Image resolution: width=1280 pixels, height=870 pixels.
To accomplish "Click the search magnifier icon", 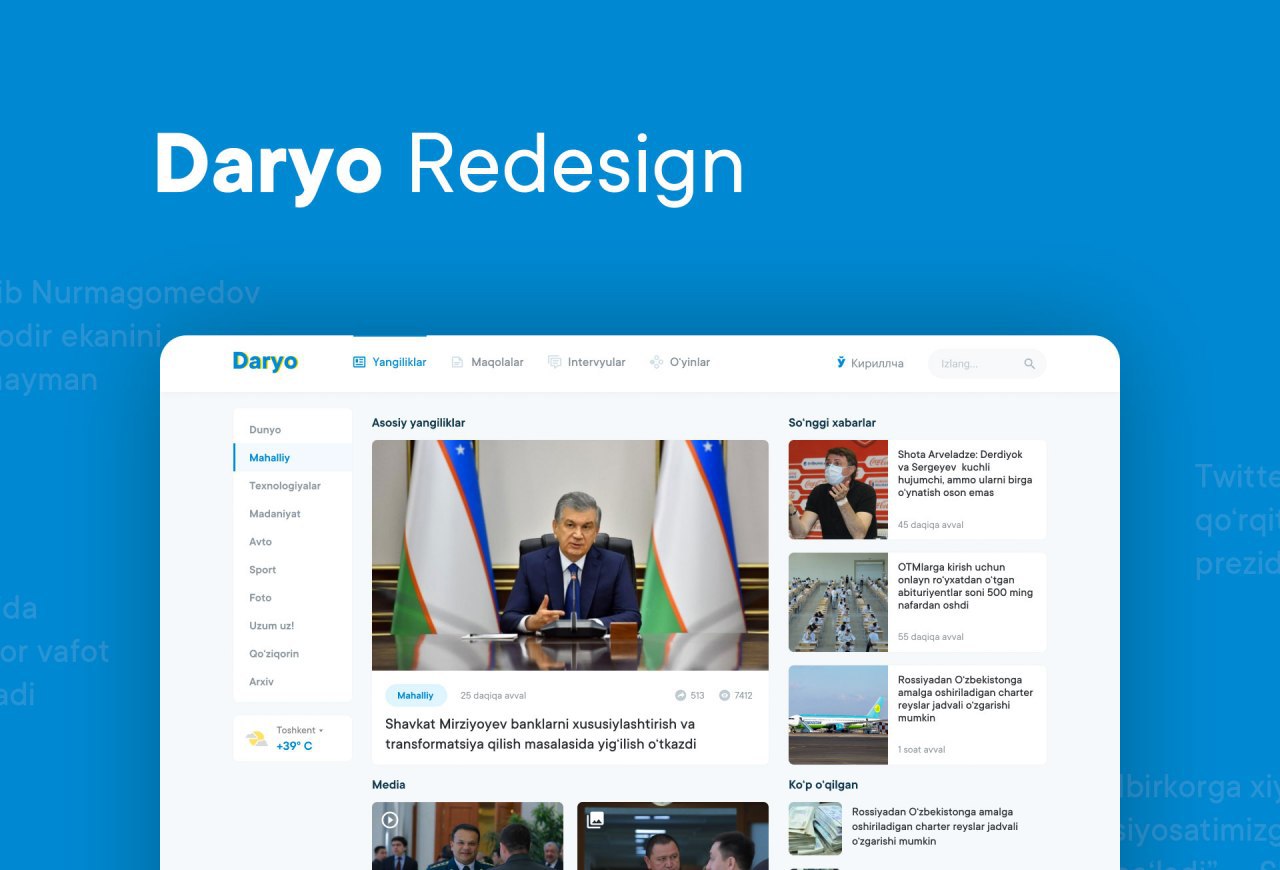I will (x=1029, y=364).
